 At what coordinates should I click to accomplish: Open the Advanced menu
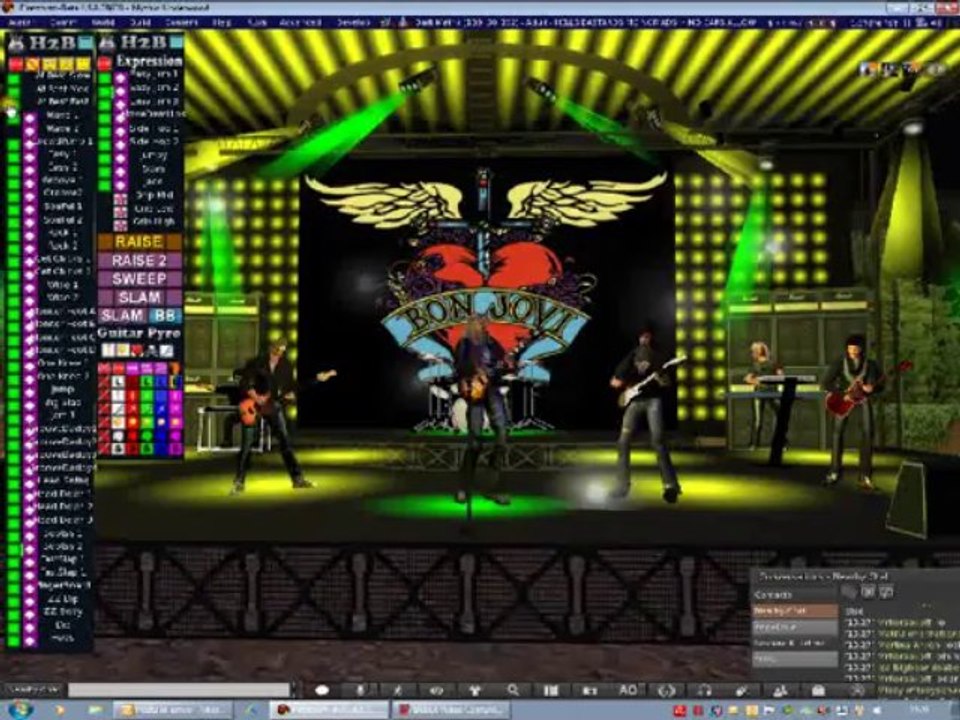pos(300,23)
